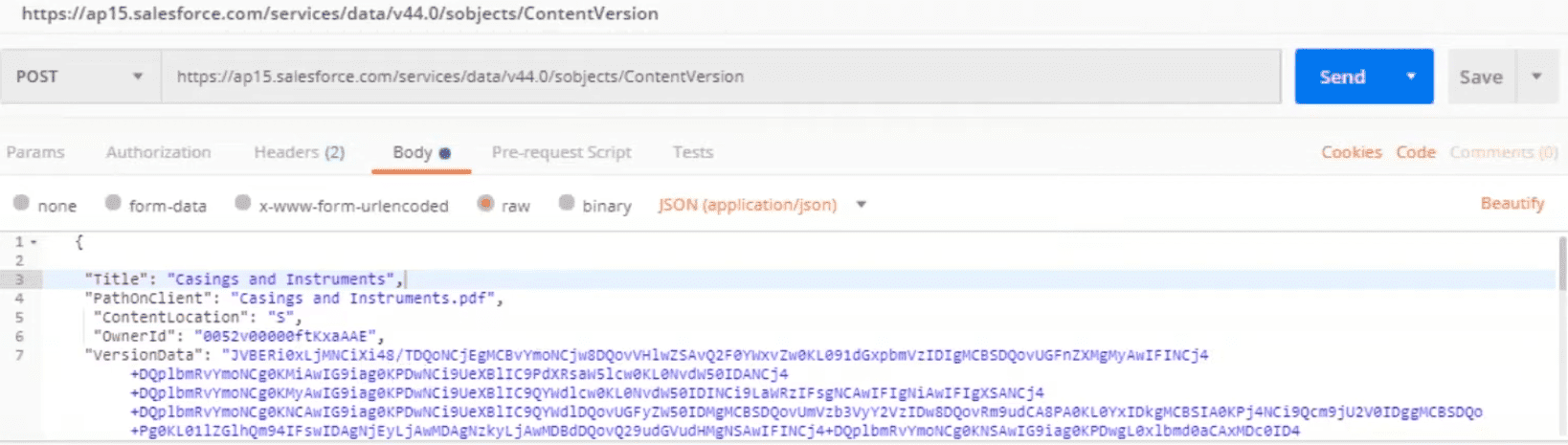The height and width of the screenshot is (445, 1568).
Task: Open the Headers (2) tab
Action: coord(299,152)
